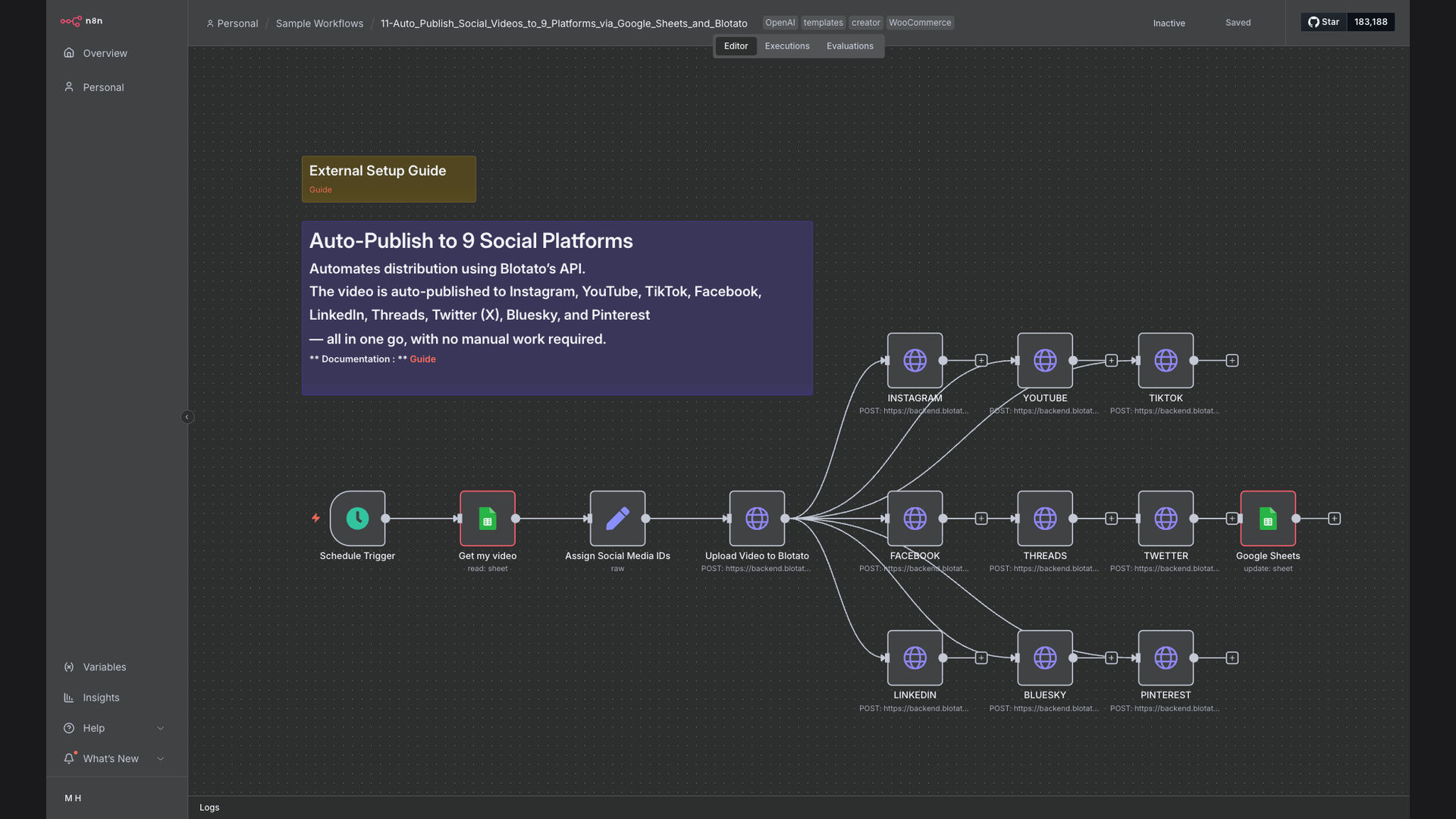Open the Documentation Guide link in purple note
Viewport: 1456px width, 819px height.
click(422, 359)
